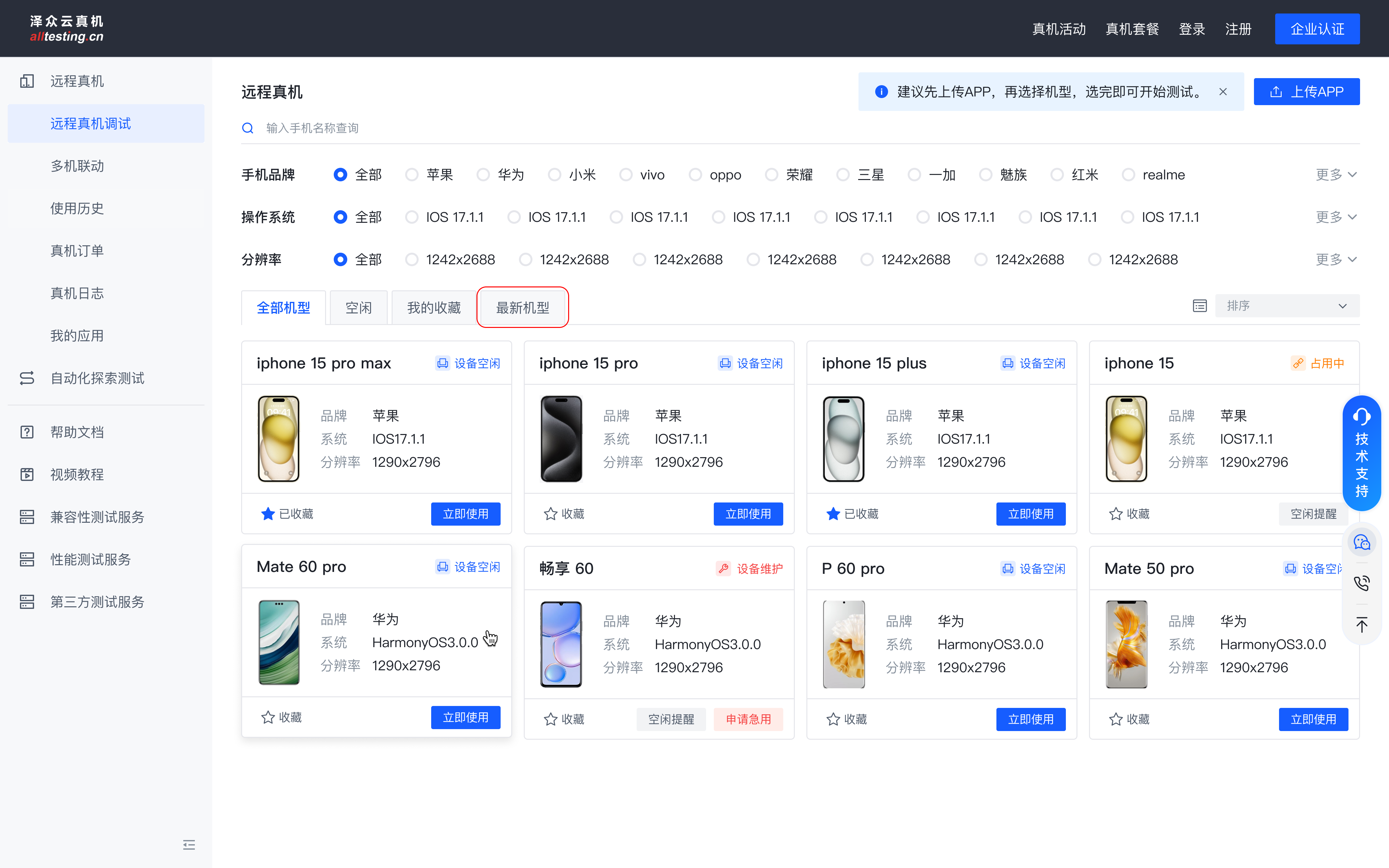
Task: Switch to list view icon
Action: [x=1200, y=306]
